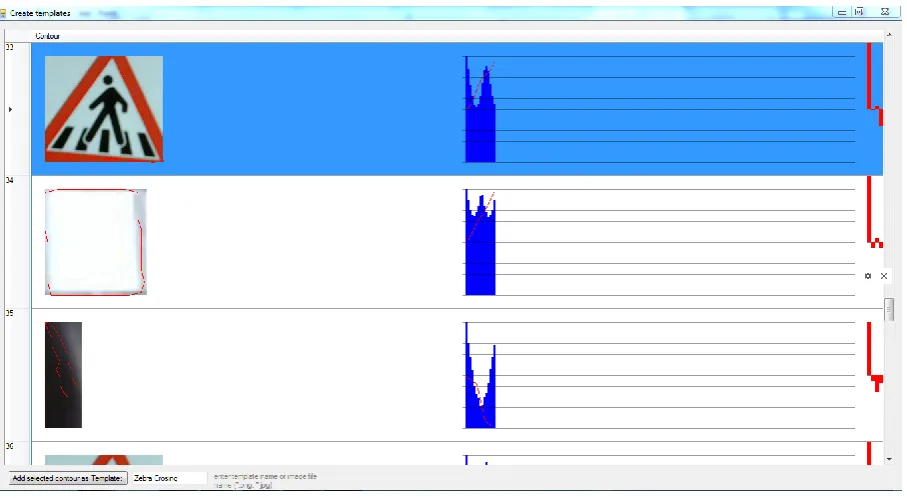Select the white square contour thumbnail in row 34

point(95,242)
